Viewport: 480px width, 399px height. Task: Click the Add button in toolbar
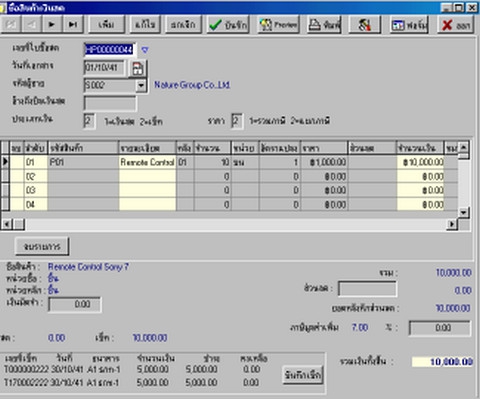(107, 25)
